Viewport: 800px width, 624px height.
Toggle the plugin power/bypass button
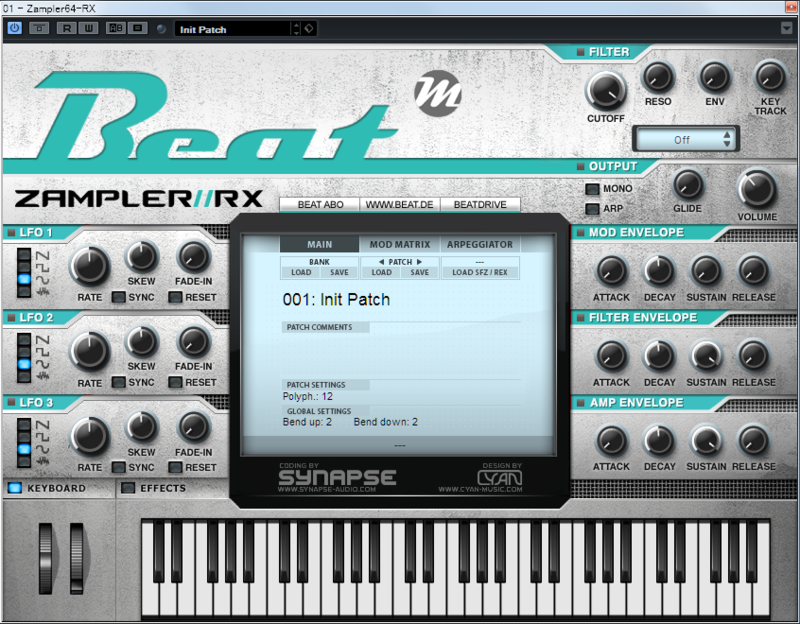(14, 28)
